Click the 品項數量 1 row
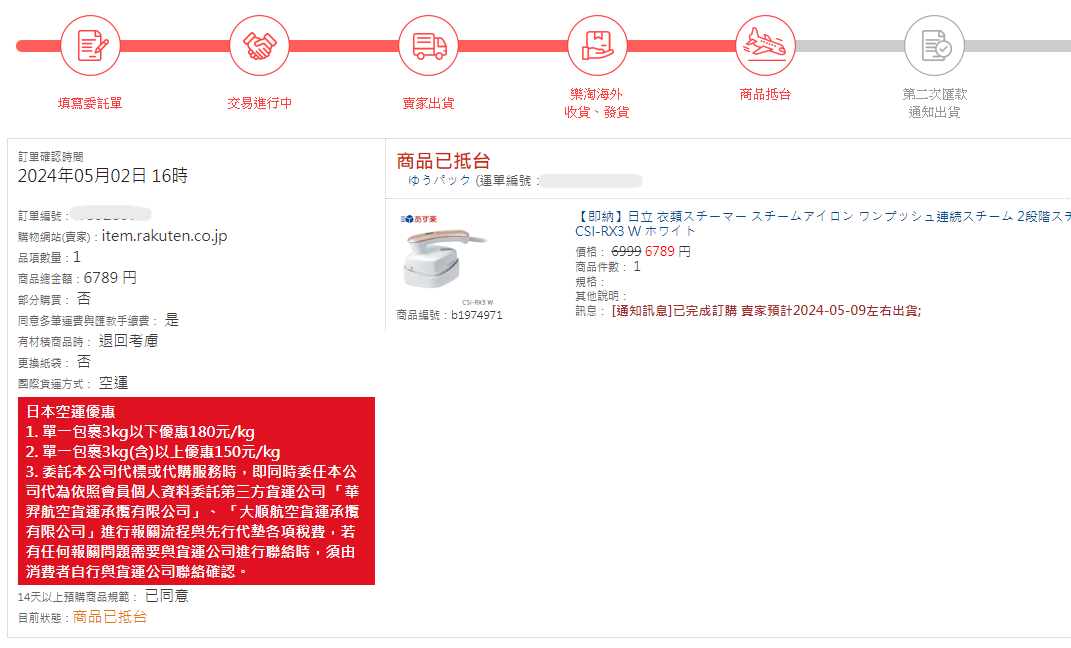This screenshot has height=648, width=1071. pos(49,257)
